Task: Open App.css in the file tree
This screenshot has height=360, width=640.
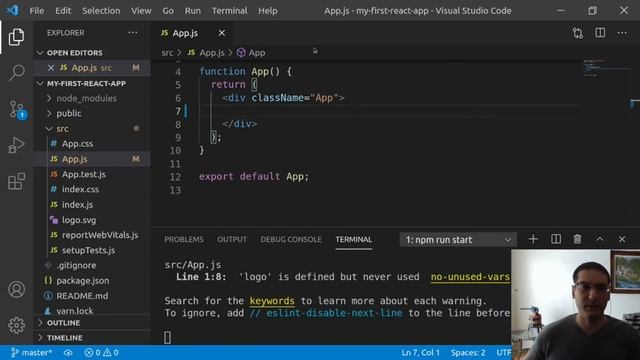Action: (x=77, y=144)
